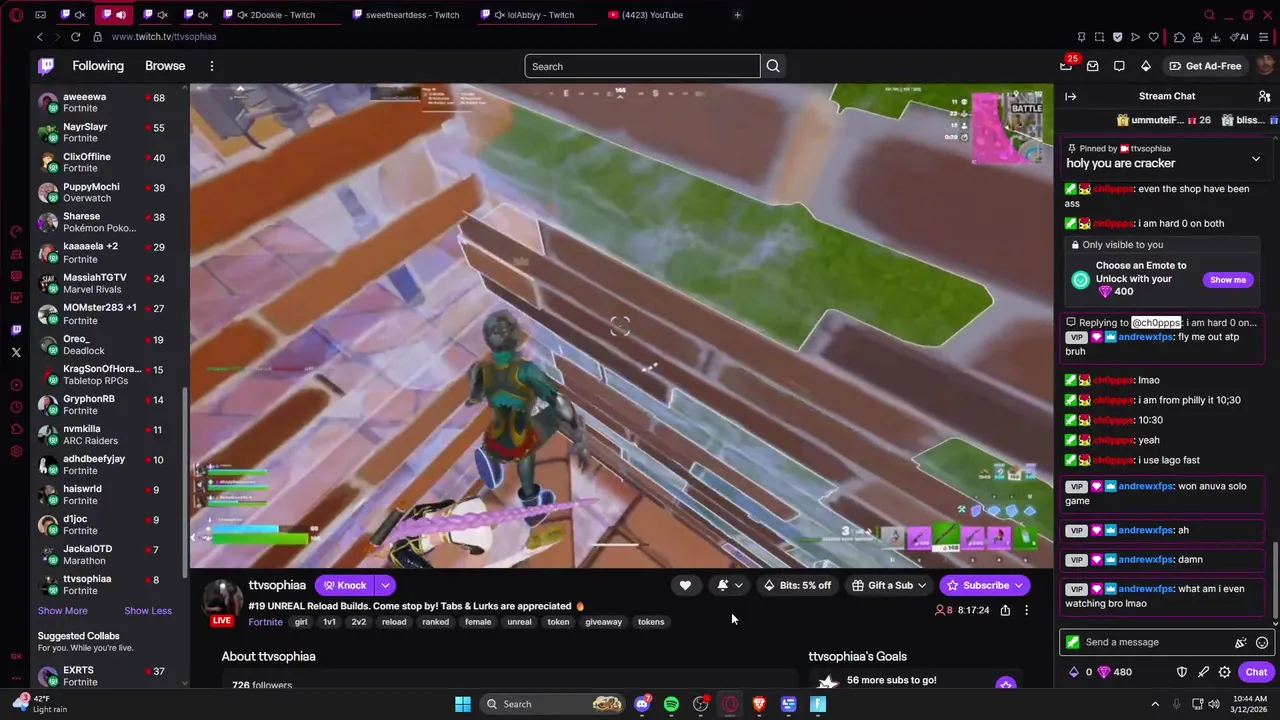Screen dimensions: 1280x720
Task: Click the stream video player
Action: 621,326
